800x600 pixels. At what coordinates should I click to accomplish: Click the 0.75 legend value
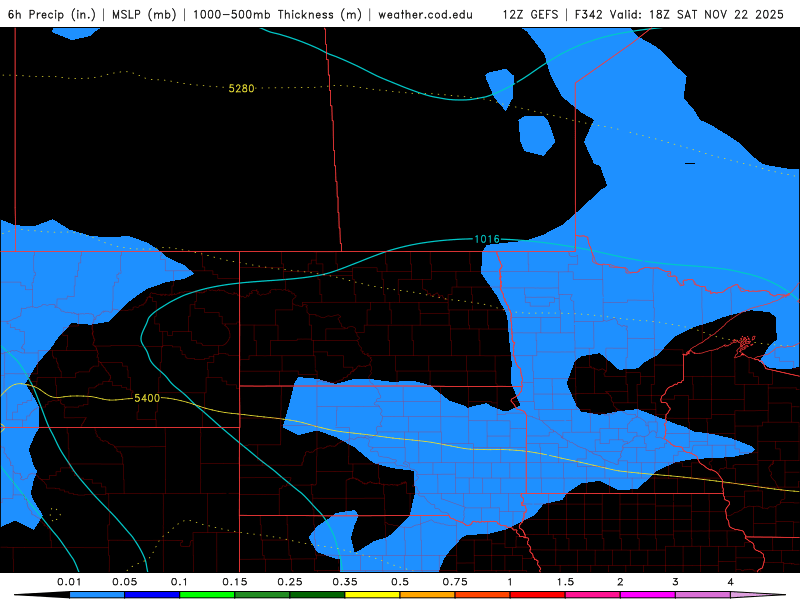(x=455, y=582)
